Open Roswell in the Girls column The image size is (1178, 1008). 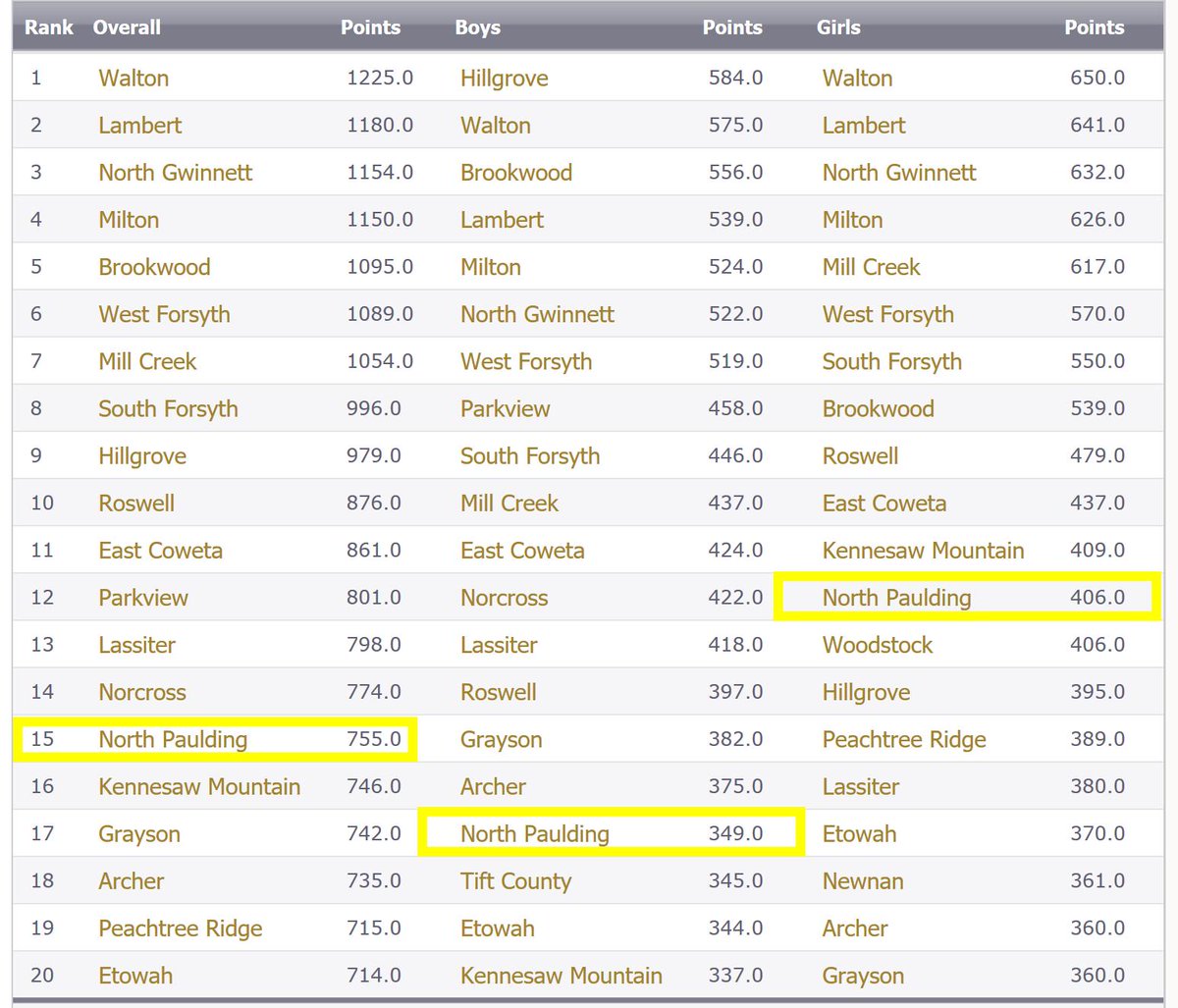tap(861, 456)
